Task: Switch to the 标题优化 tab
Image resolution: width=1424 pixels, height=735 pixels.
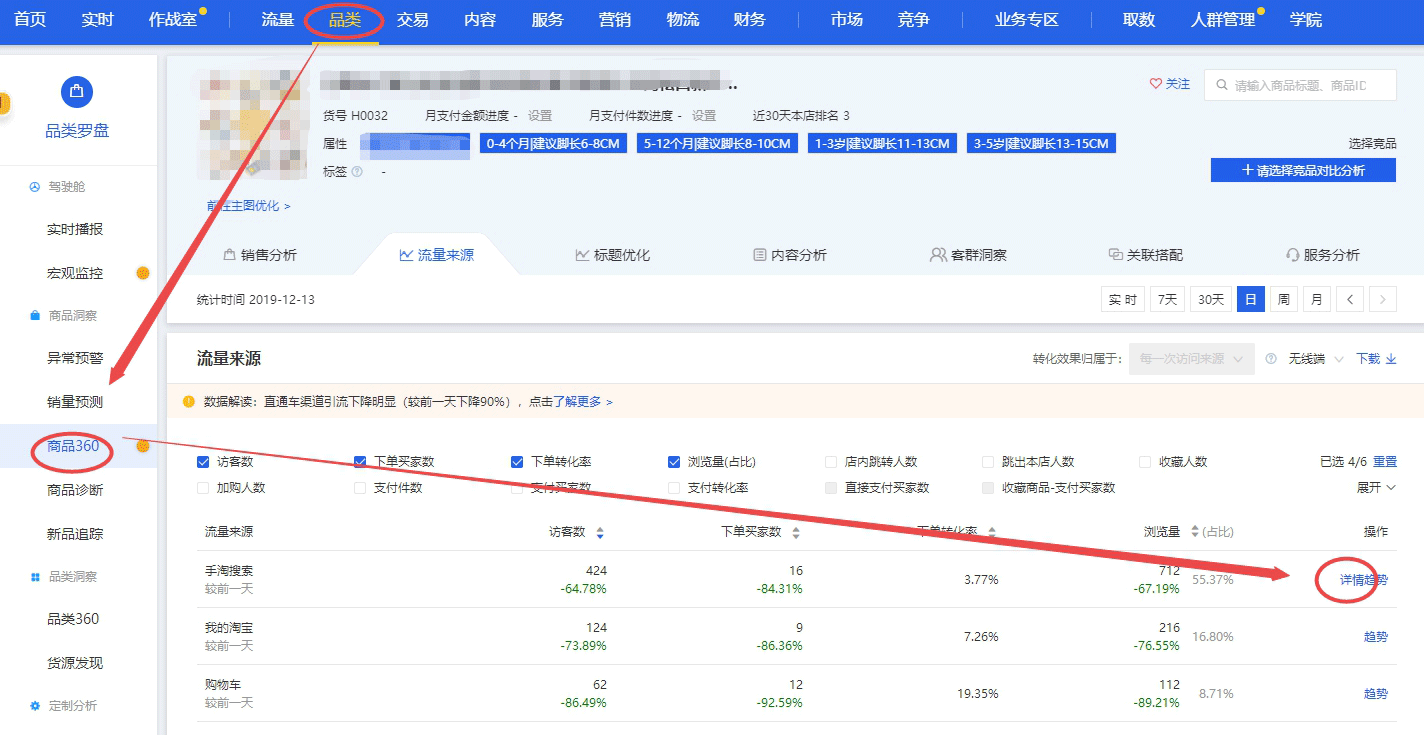Action: pos(612,255)
